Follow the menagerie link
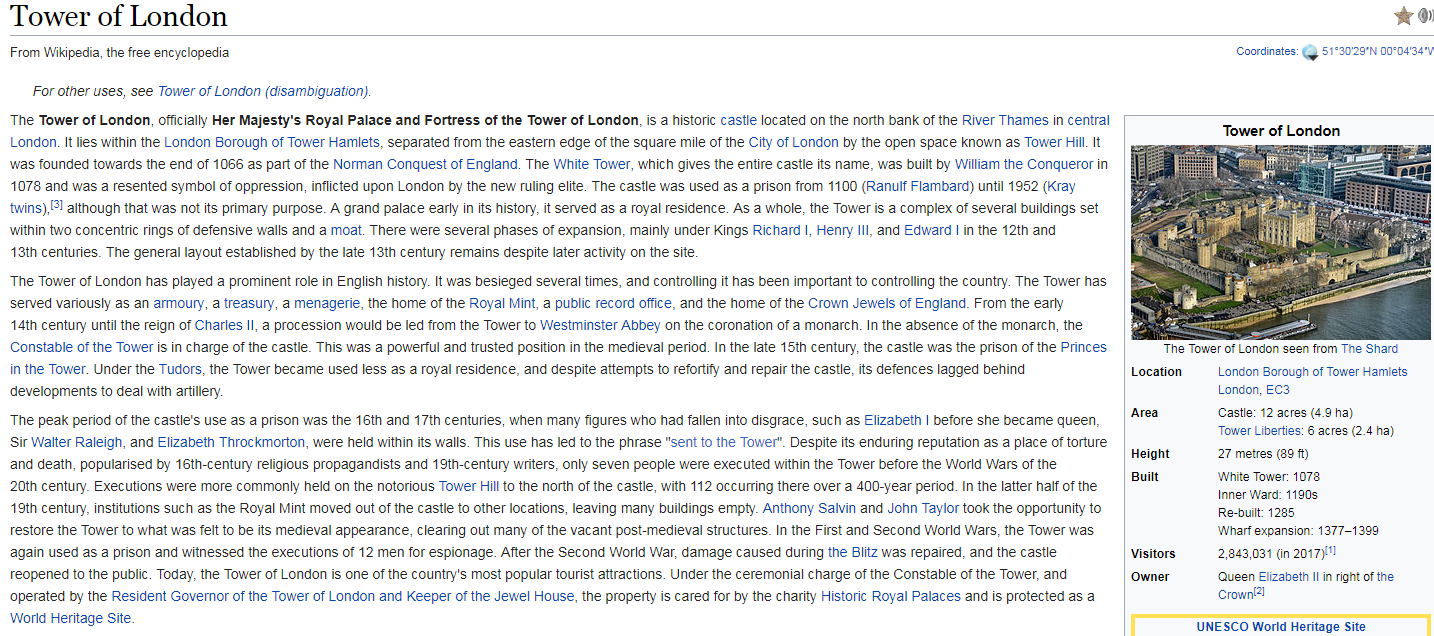The image size is (1434, 636). tap(326, 303)
